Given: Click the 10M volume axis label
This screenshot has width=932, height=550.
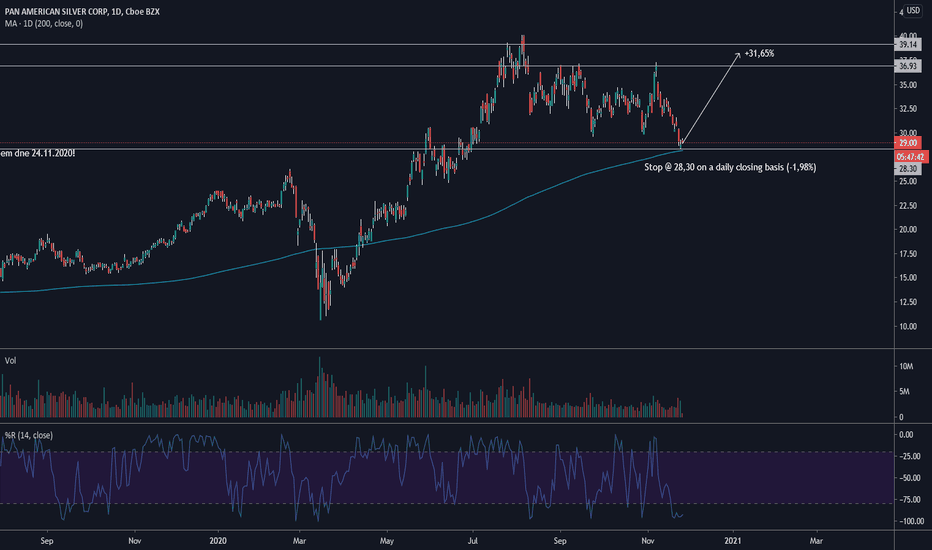Looking at the screenshot, I should 906,366.
